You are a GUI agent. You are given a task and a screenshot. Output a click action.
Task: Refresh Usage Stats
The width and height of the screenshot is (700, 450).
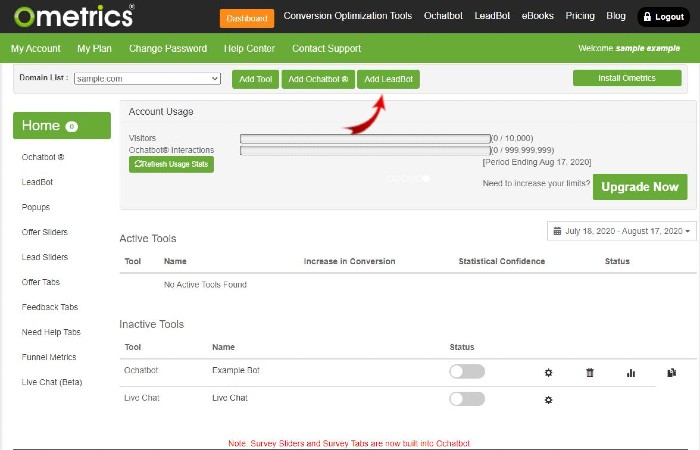171,164
